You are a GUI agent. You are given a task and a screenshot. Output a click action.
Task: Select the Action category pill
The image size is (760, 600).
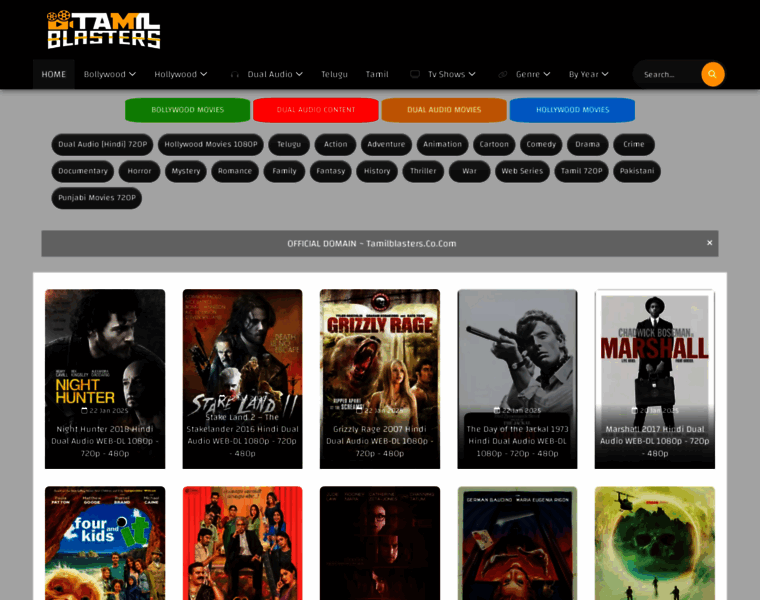(x=335, y=144)
